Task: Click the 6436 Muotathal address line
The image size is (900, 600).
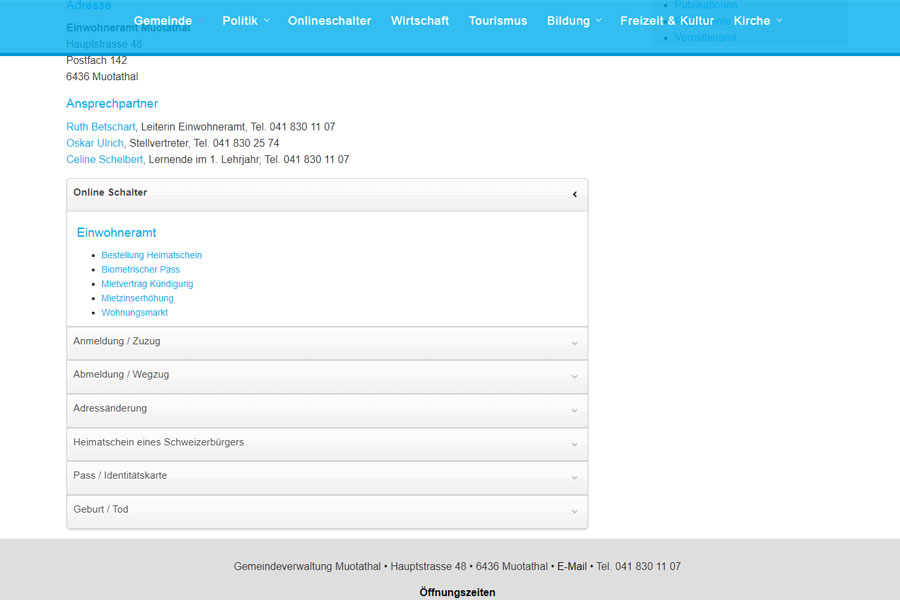Action: 102,77
